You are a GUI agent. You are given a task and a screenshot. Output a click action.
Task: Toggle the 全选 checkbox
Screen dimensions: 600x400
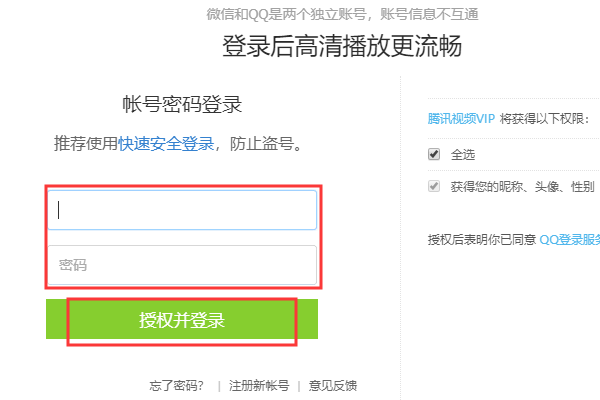[434, 154]
